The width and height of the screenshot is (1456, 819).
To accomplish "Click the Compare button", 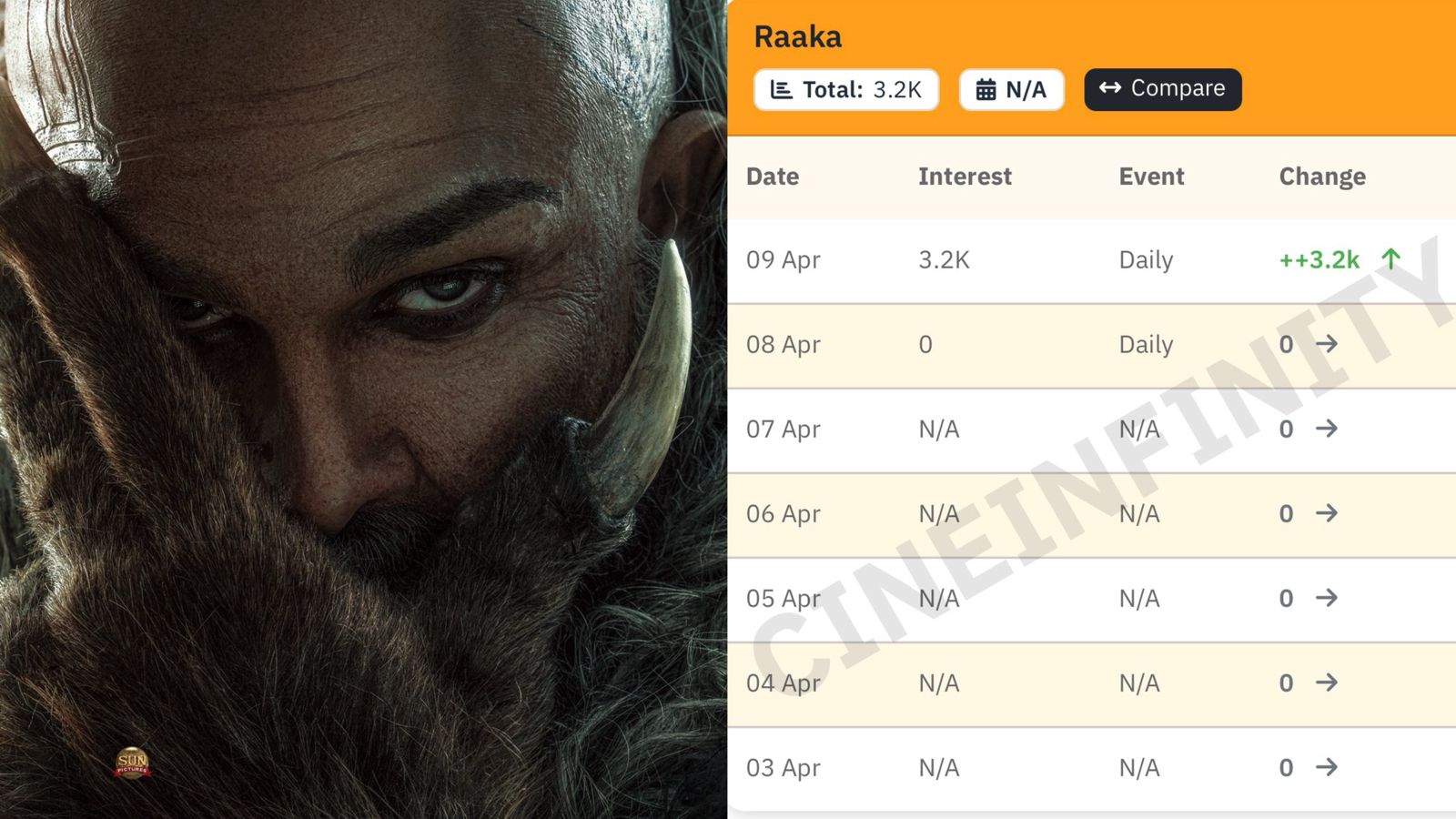I will pyautogui.click(x=1162, y=89).
